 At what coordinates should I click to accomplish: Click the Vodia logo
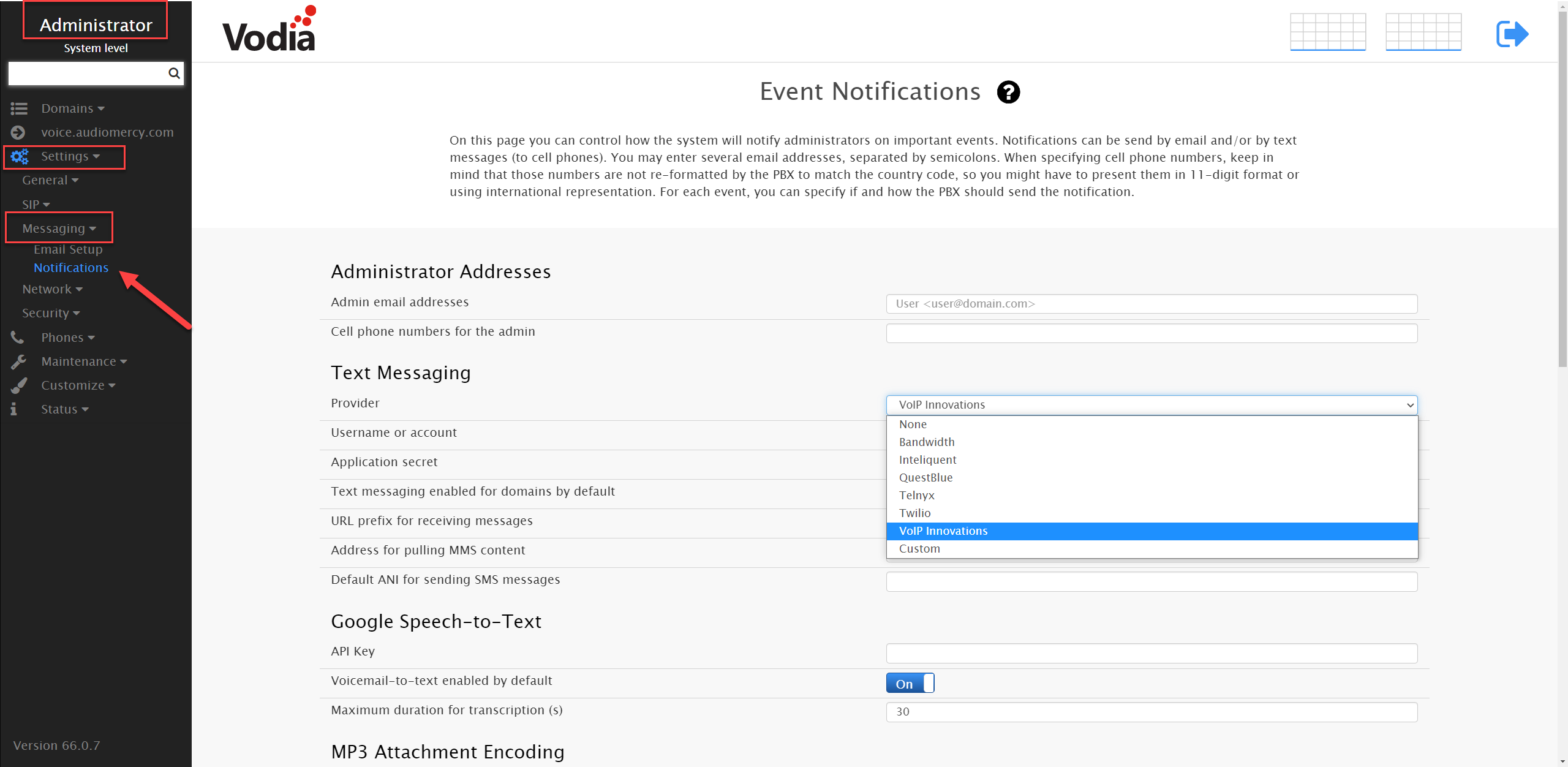pyautogui.click(x=269, y=29)
